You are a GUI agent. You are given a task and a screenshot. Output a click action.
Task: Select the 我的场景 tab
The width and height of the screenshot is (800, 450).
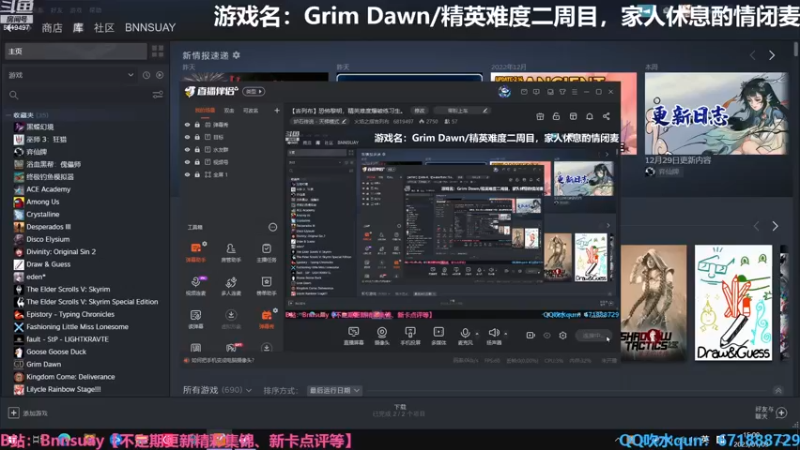click(205, 110)
